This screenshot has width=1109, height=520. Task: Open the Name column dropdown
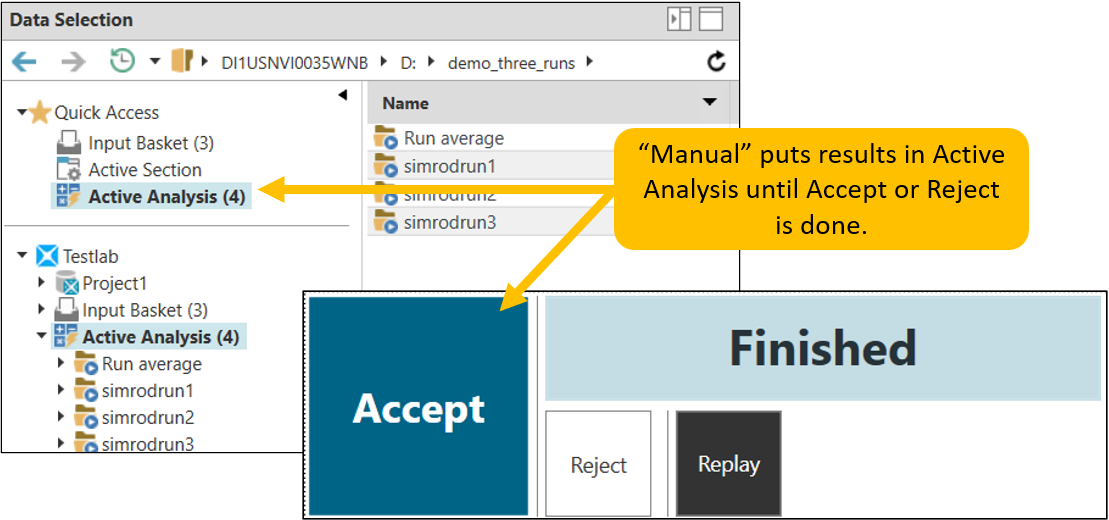pos(710,102)
